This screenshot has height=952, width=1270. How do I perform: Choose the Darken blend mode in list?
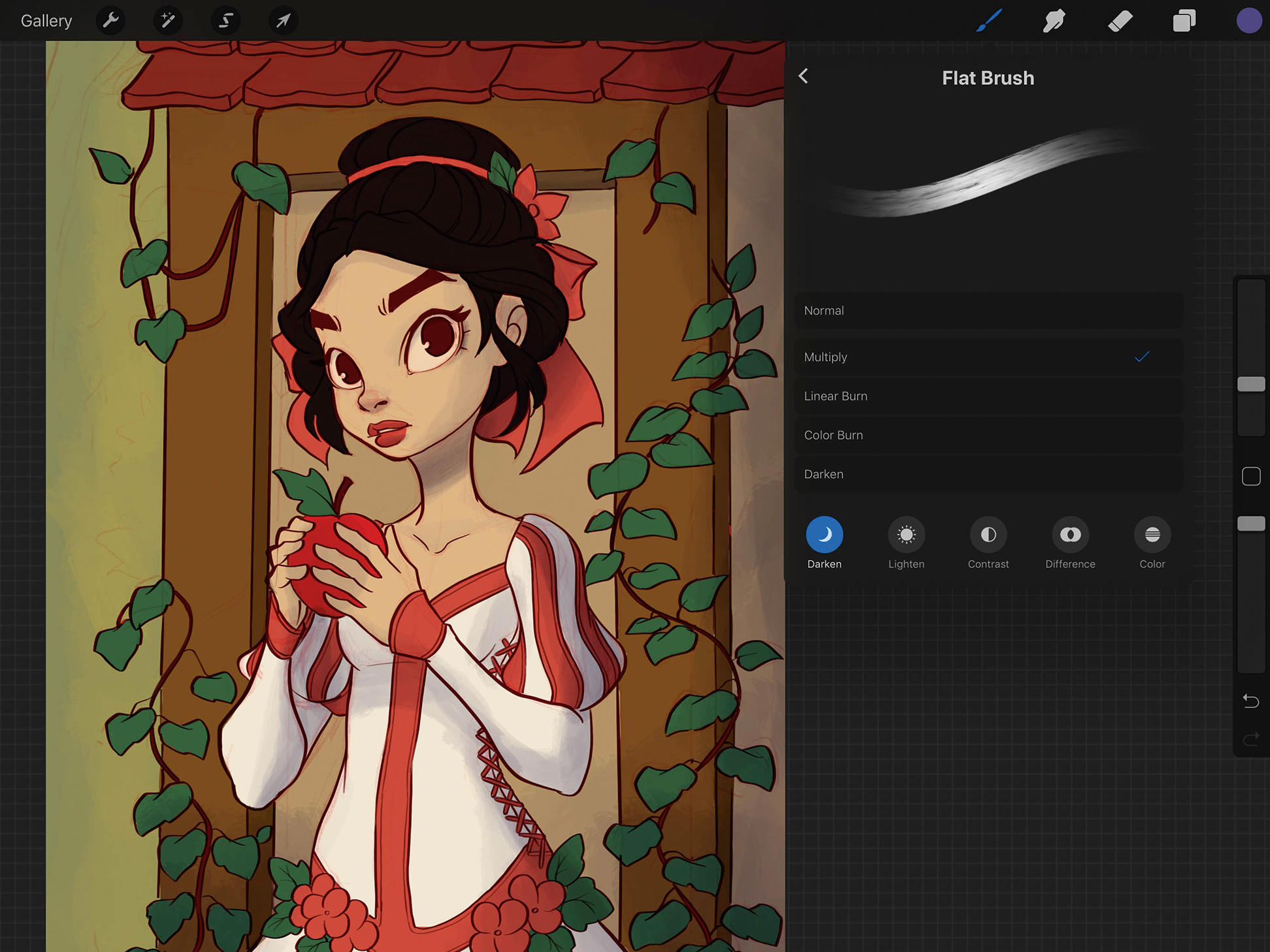(x=988, y=475)
